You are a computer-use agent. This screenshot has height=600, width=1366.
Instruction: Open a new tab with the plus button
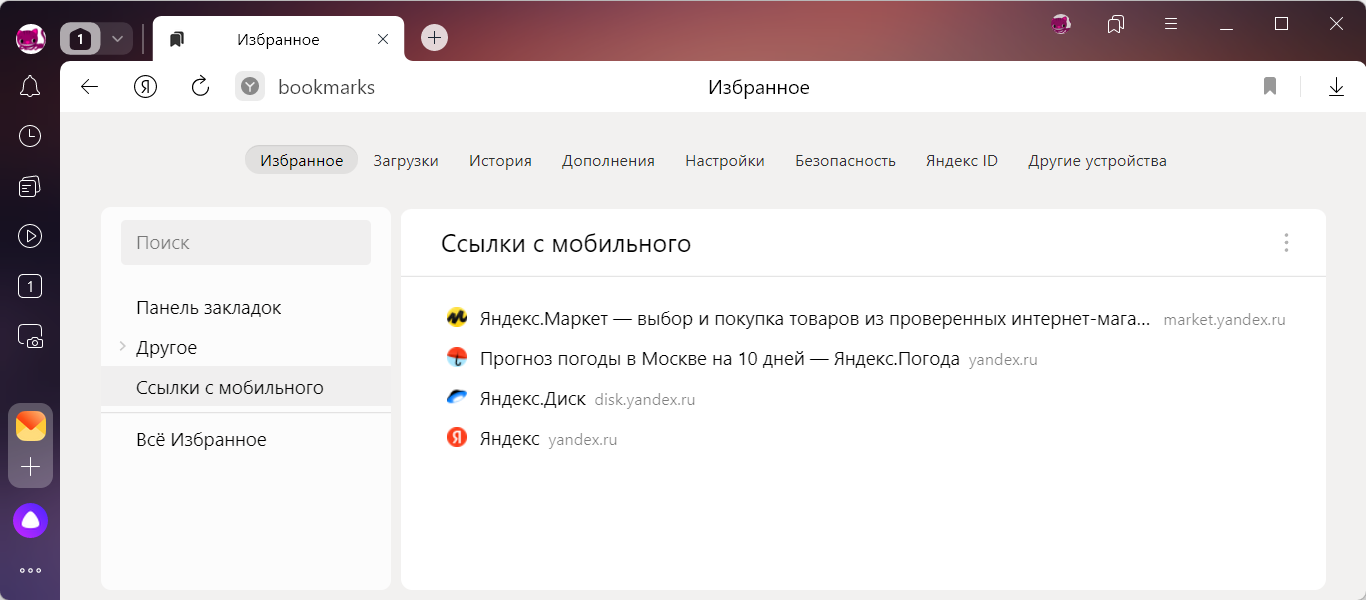click(x=434, y=38)
